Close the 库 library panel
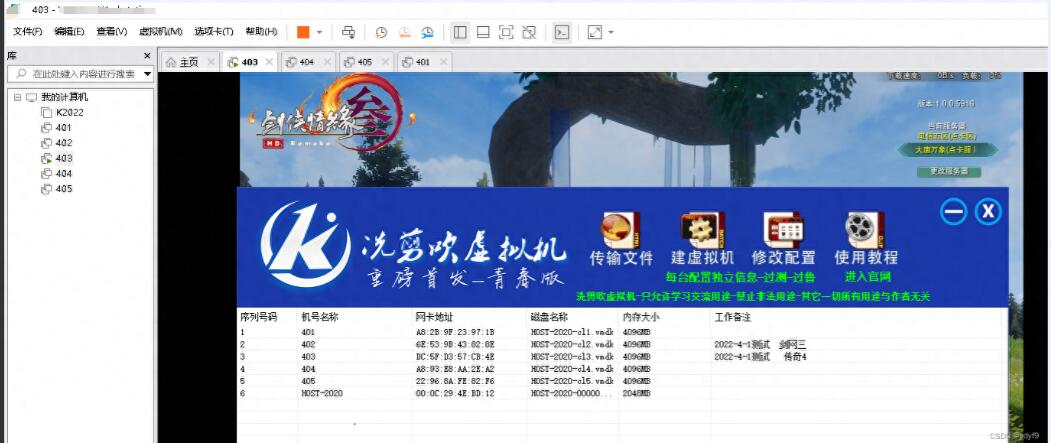Screen dimensions: 1051x443 pyautogui.click(x=147, y=56)
